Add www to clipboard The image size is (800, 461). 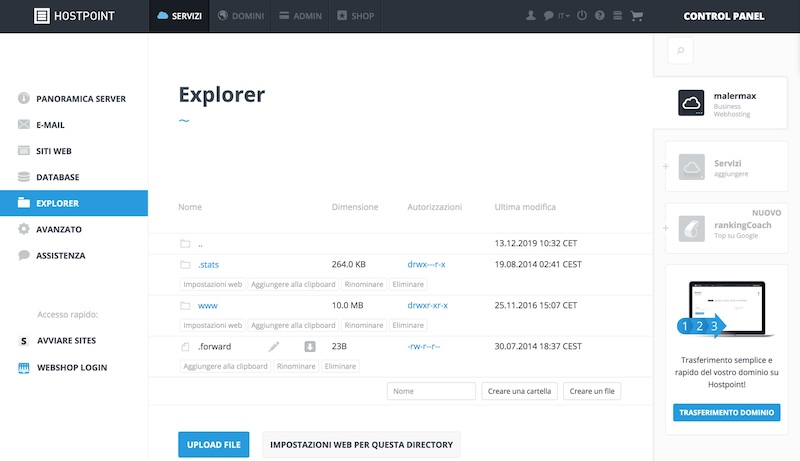pyautogui.click(x=293, y=325)
